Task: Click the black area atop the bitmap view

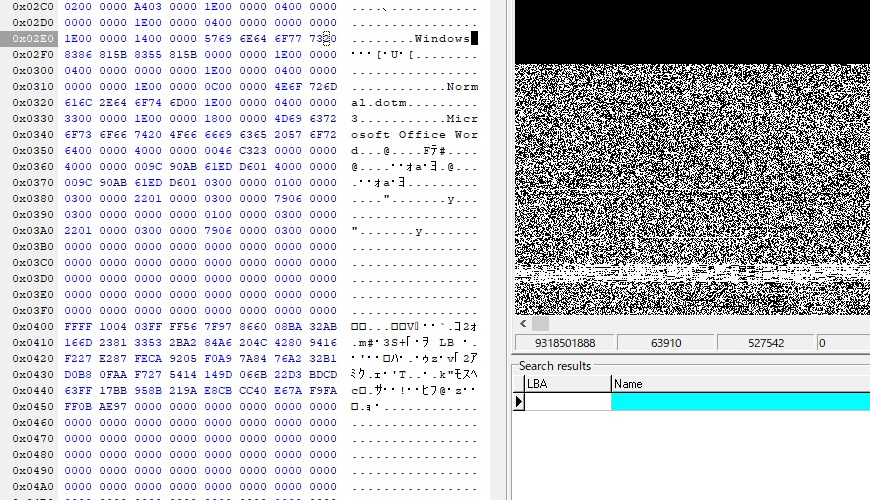Action: (692, 32)
